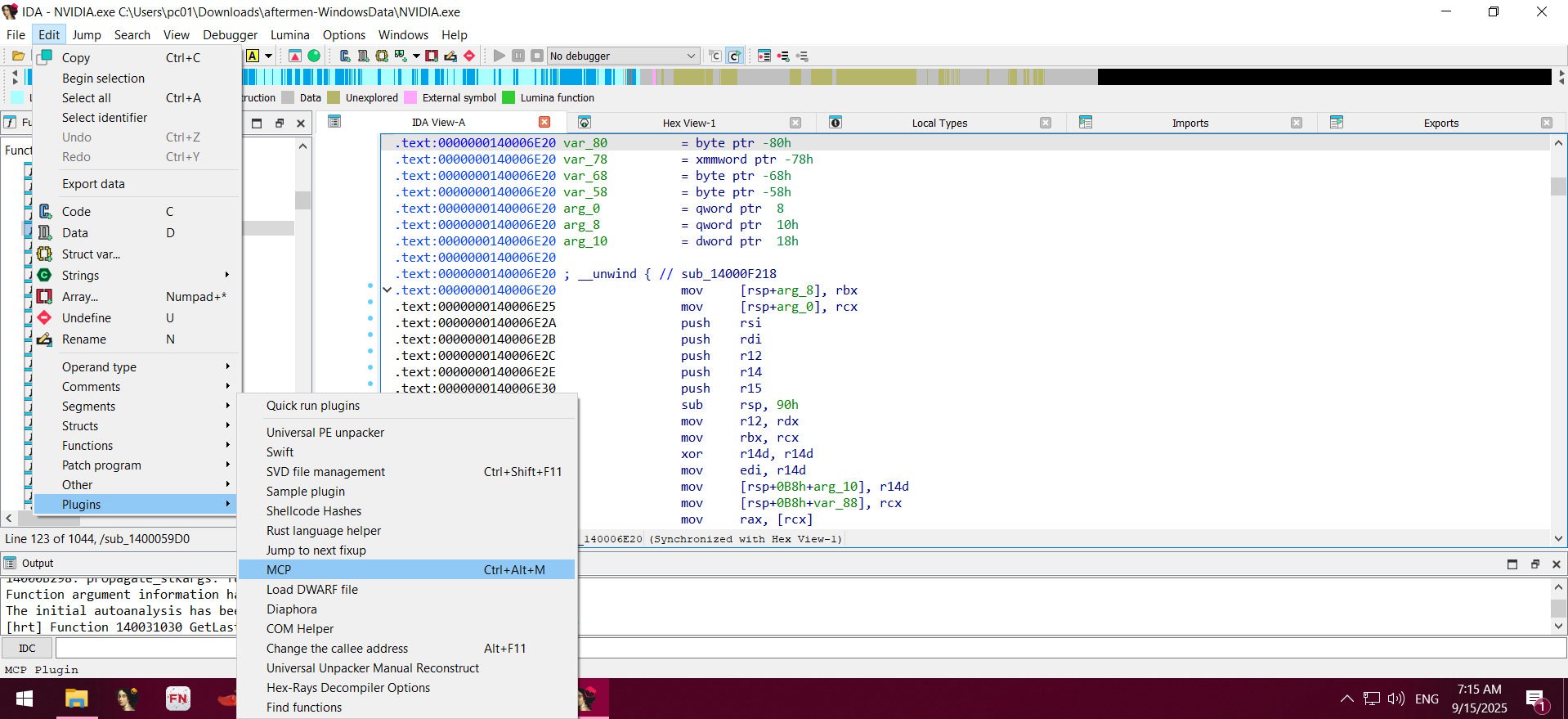The height and width of the screenshot is (719, 1568).
Task: Choose Diaphora in the plugins list
Action: point(292,609)
